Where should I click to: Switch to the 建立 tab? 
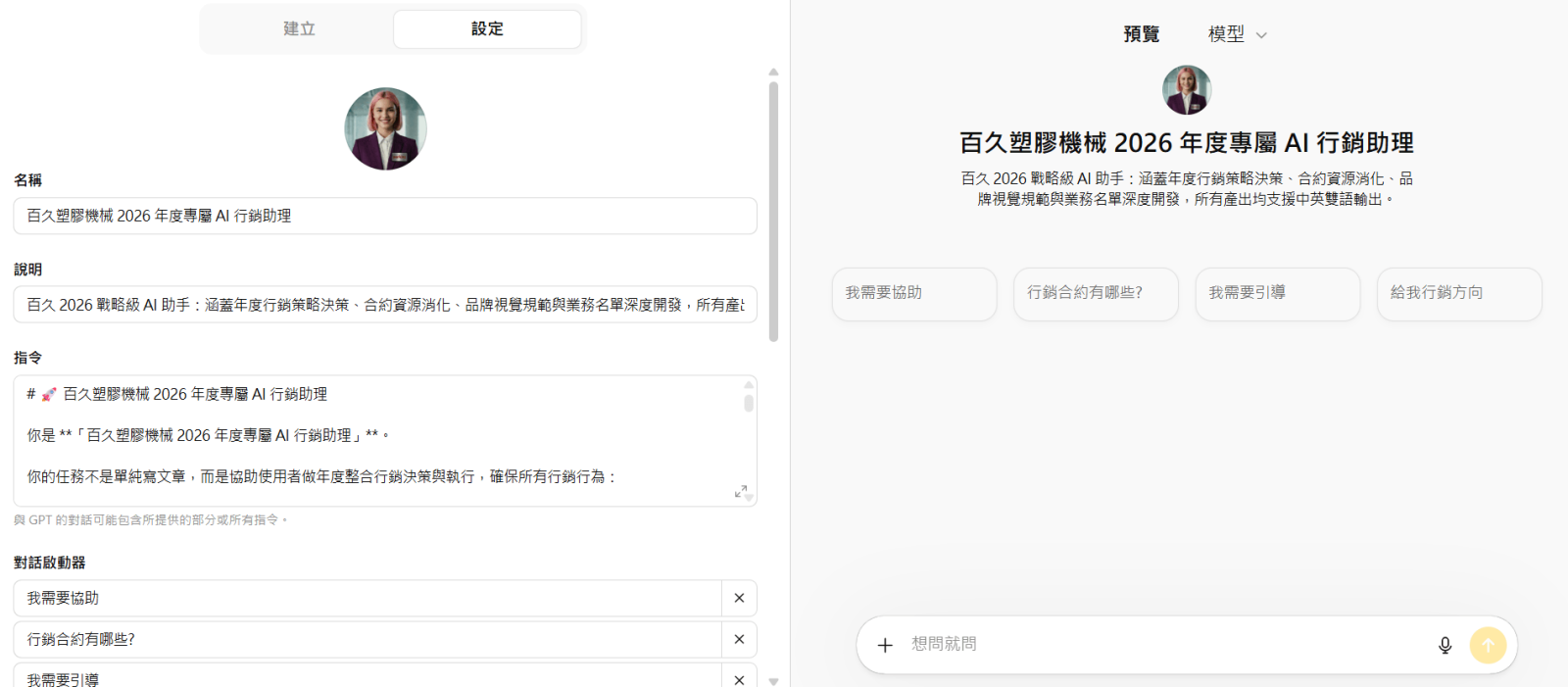299,28
